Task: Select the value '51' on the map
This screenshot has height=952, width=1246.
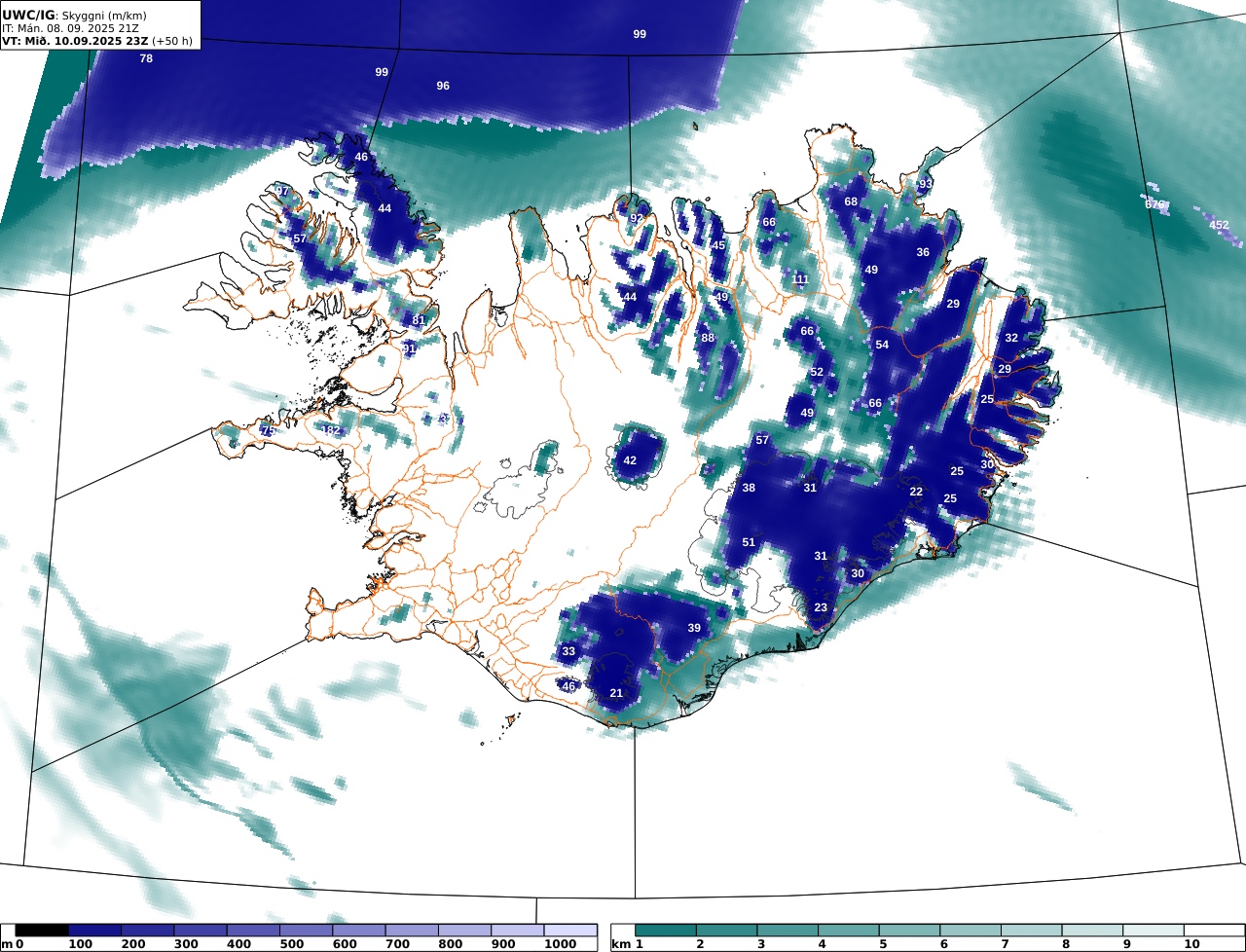Action: pyautogui.click(x=749, y=542)
